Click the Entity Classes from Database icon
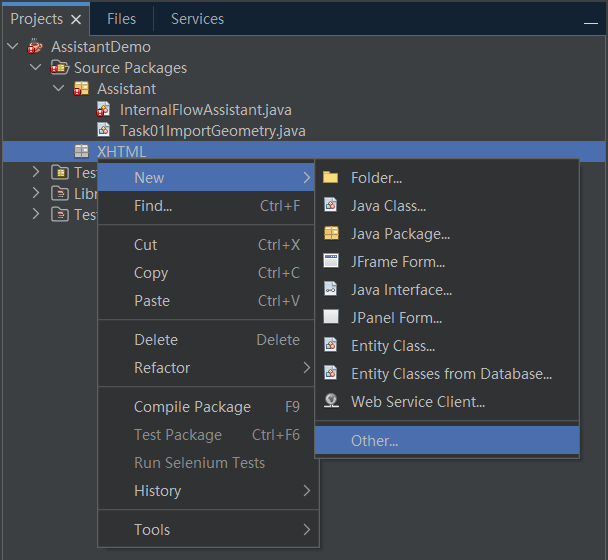The image size is (608, 560). 331,374
